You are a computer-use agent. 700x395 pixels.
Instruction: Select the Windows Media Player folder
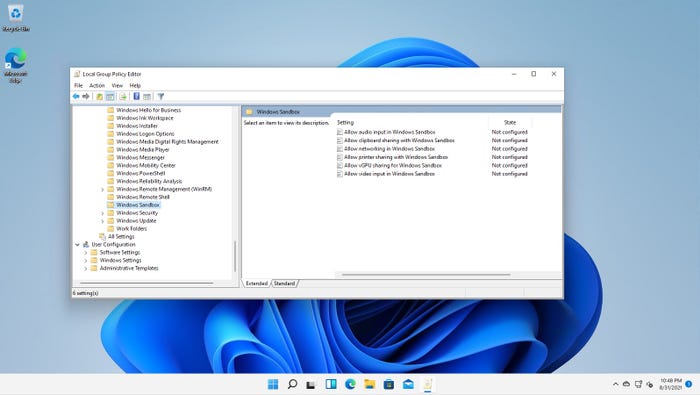(142, 150)
